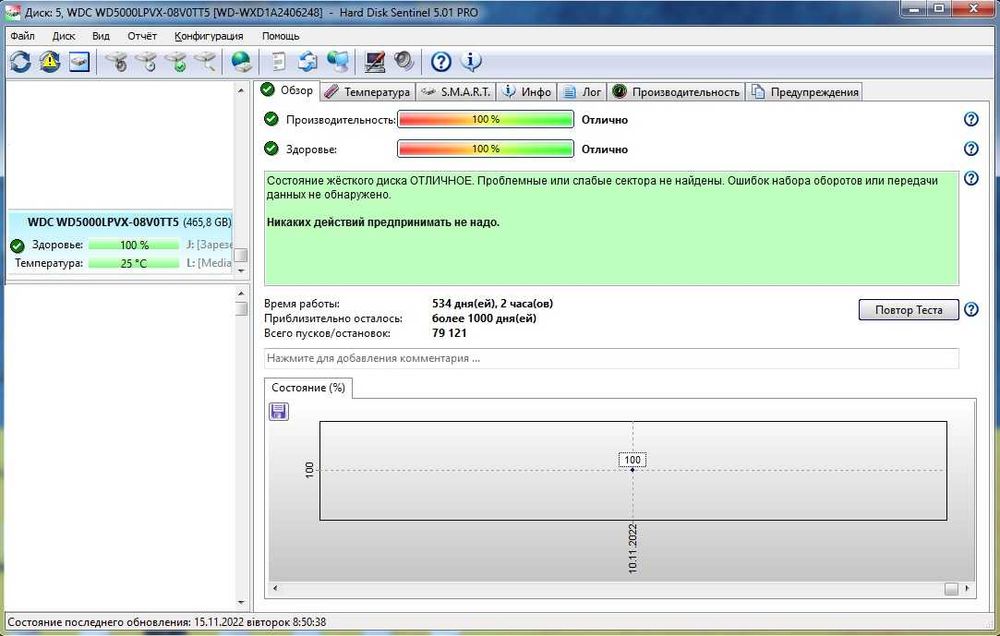Open the Помощь menu

pos(281,36)
